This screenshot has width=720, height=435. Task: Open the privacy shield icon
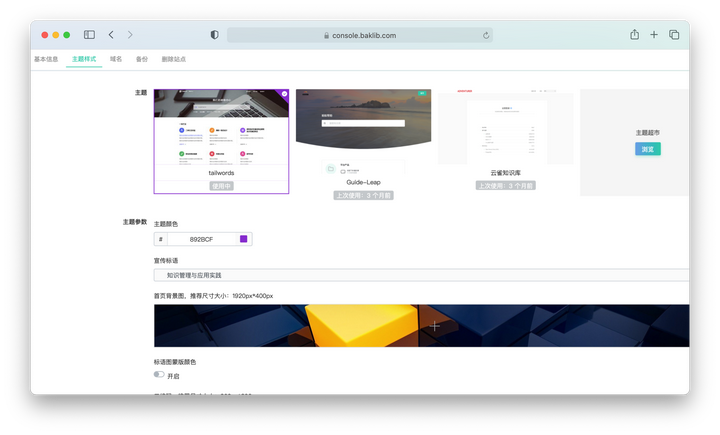tap(214, 35)
